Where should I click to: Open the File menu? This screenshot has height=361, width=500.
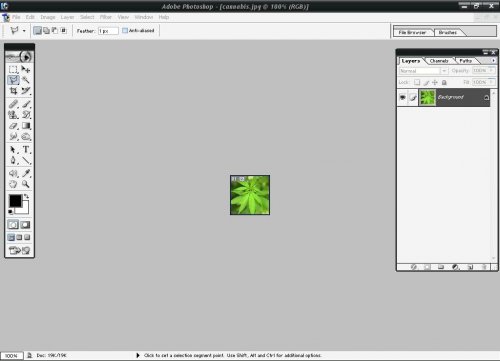pos(16,17)
